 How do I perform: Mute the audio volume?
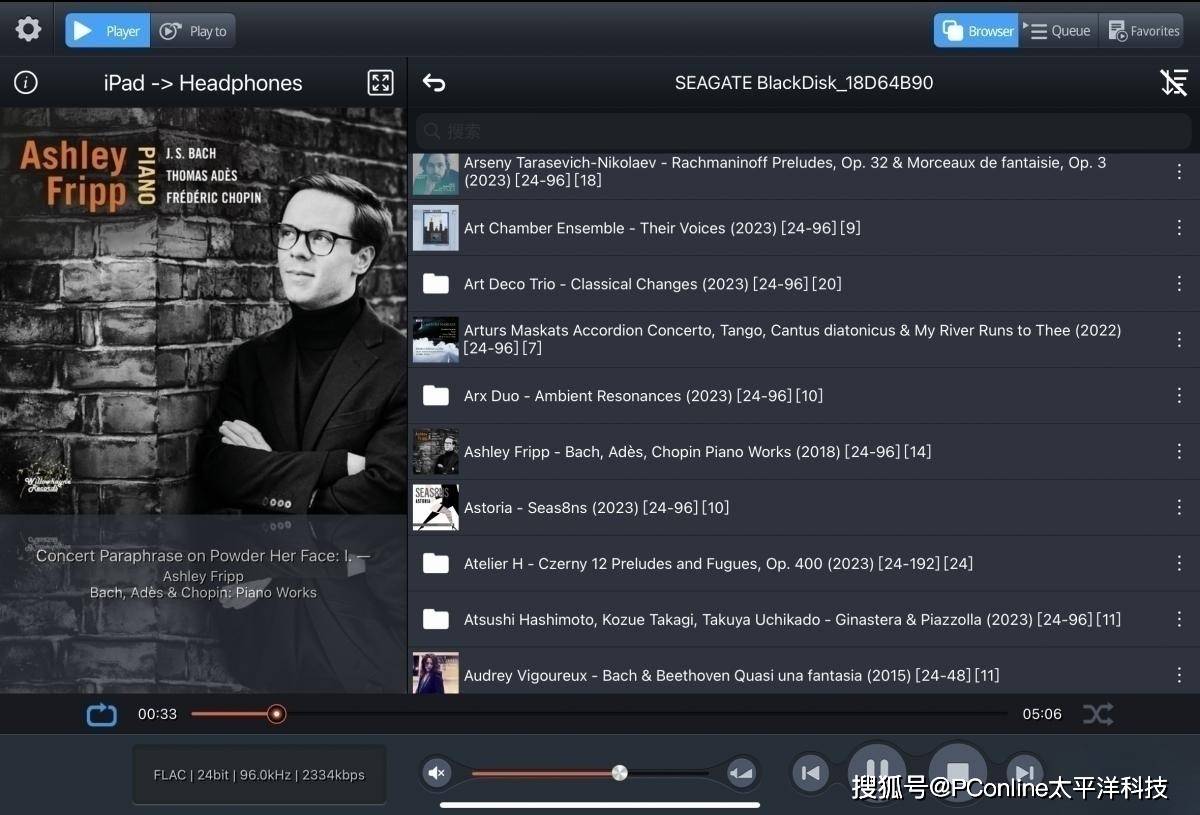click(437, 773)
